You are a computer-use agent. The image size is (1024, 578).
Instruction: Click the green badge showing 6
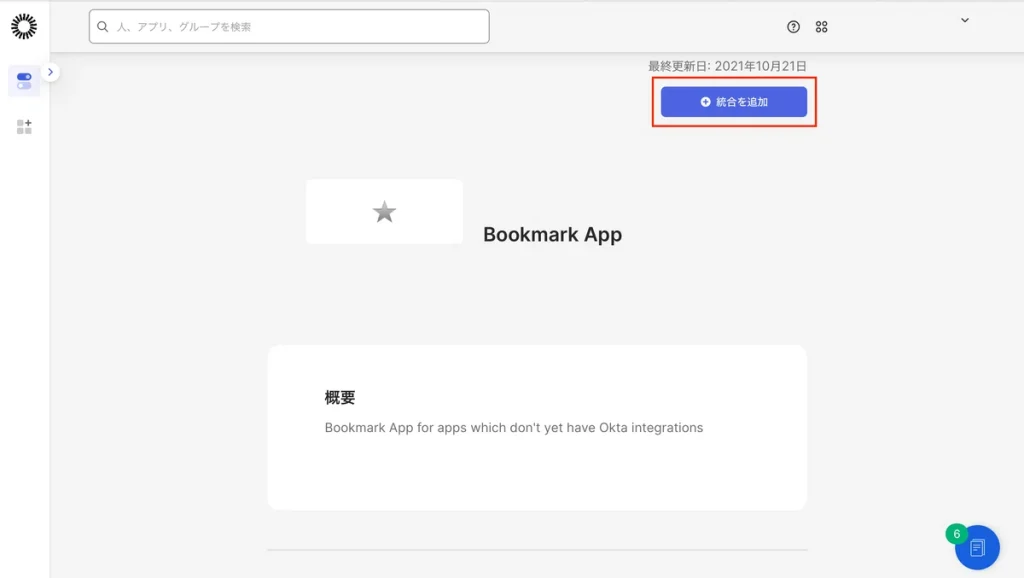tap(956, 534)
